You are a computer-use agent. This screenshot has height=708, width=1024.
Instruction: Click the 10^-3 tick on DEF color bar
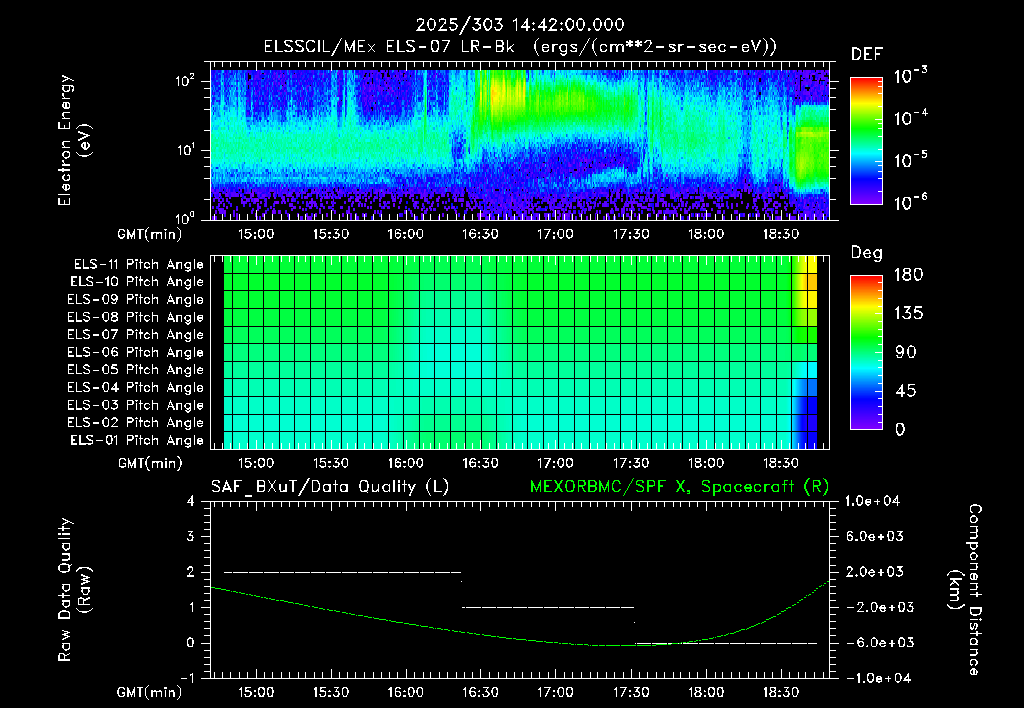pos(910,76)
